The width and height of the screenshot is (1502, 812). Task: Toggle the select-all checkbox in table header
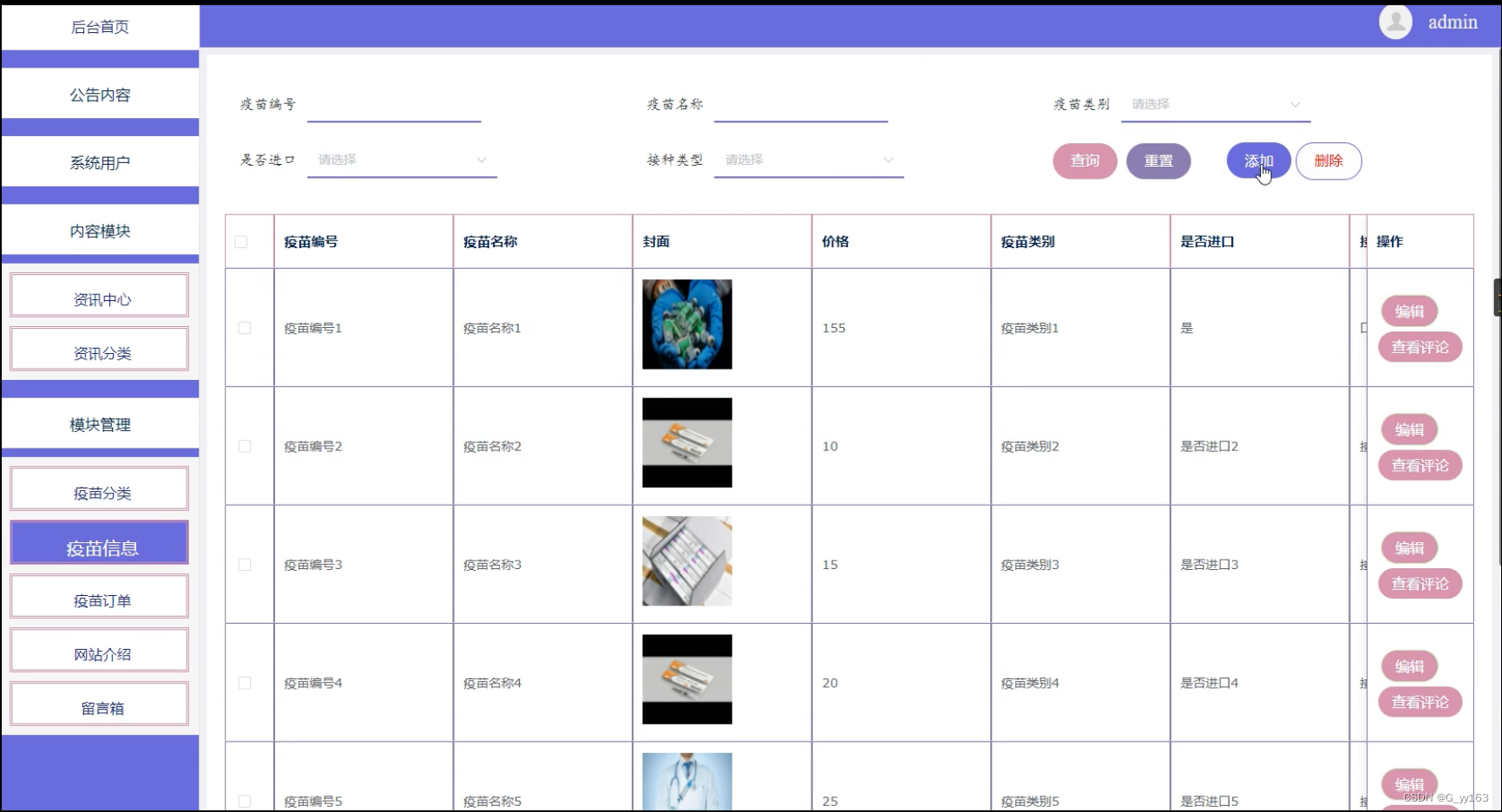coord(241,242)
